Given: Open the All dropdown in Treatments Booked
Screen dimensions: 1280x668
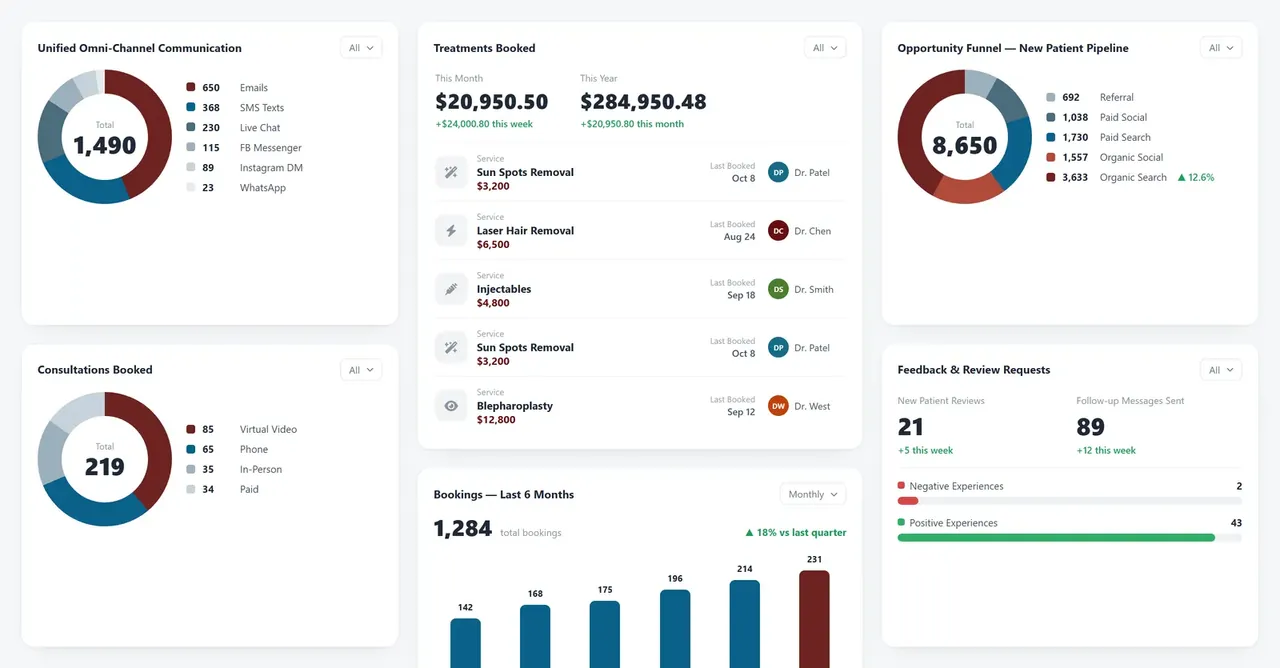Looking at the screenshot, I should tap(825, 48).
